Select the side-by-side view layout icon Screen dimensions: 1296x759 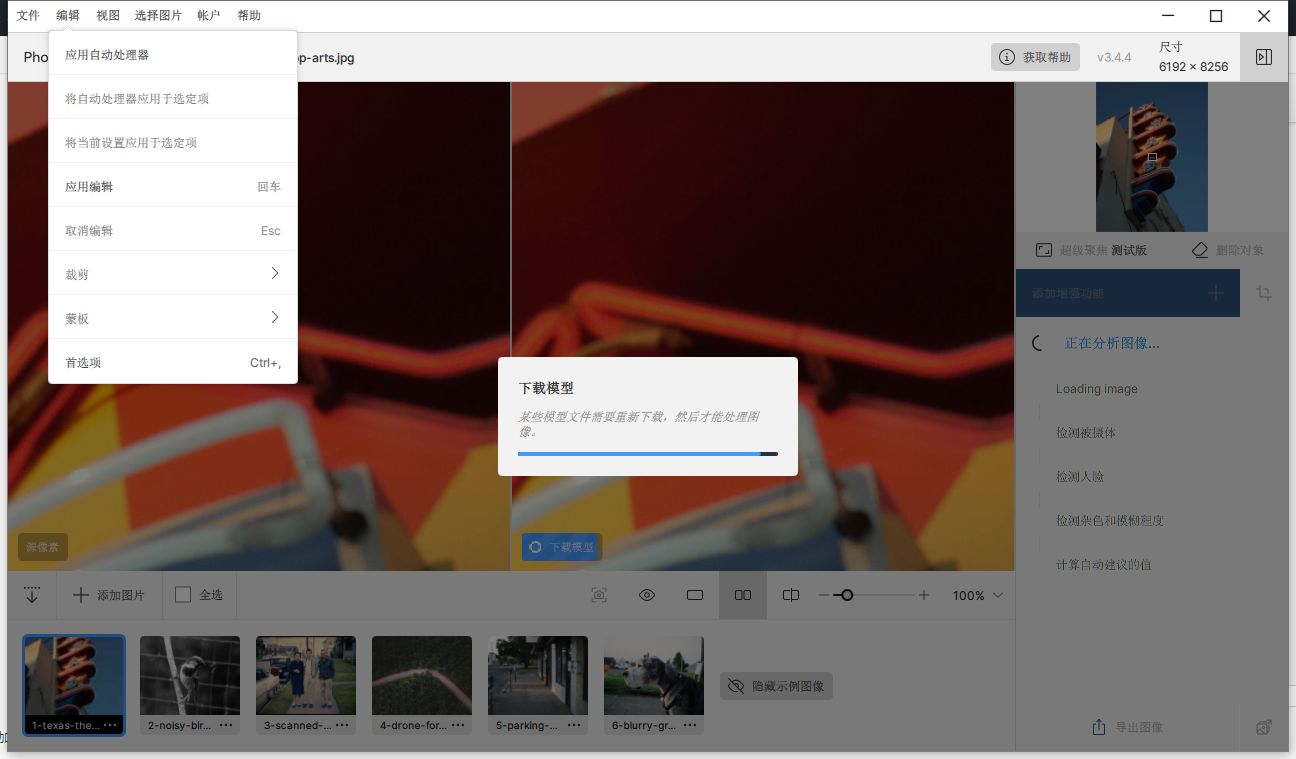coord(743,595)
